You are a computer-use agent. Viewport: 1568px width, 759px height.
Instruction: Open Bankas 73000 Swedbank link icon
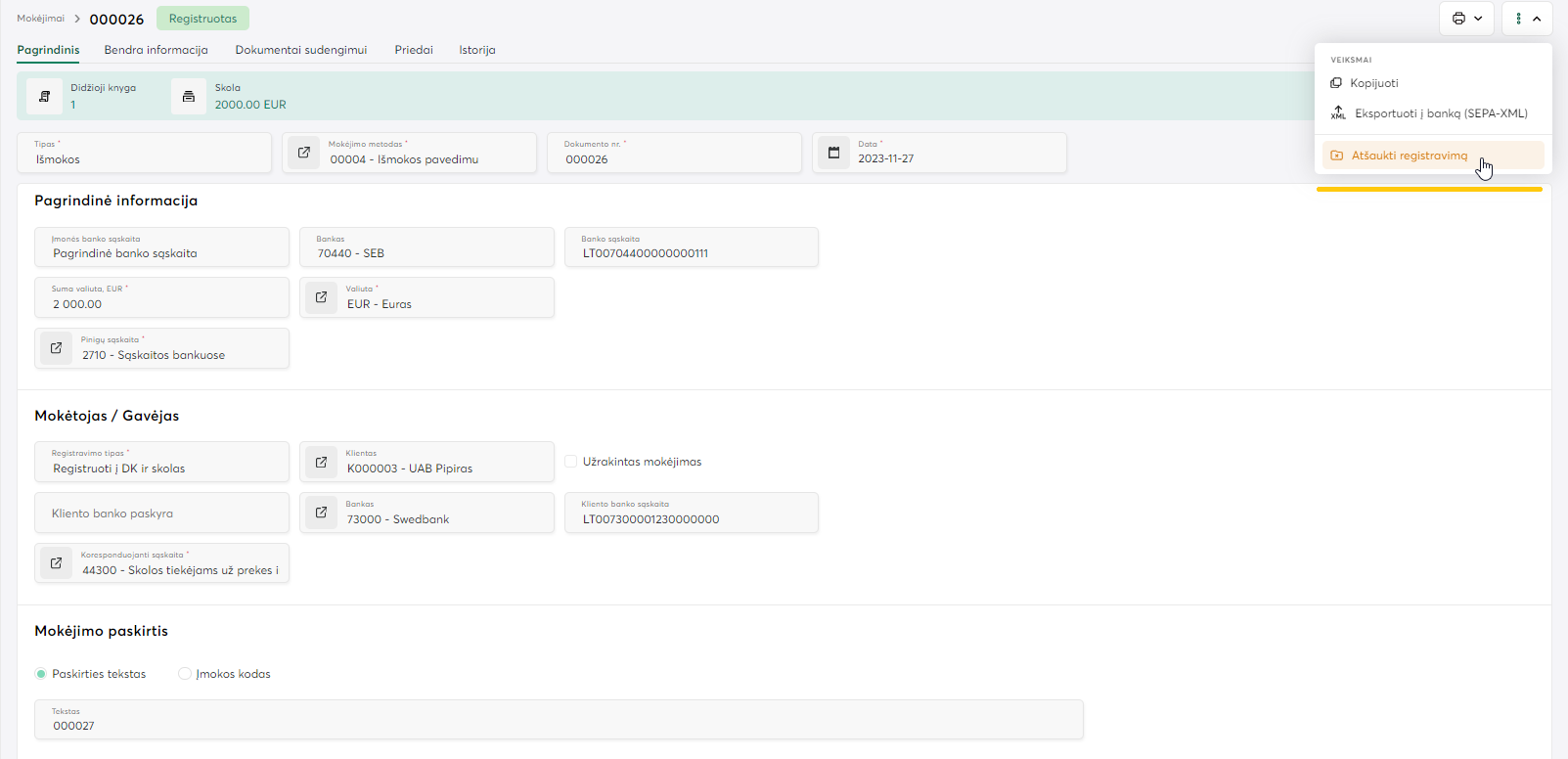[322, 513]
